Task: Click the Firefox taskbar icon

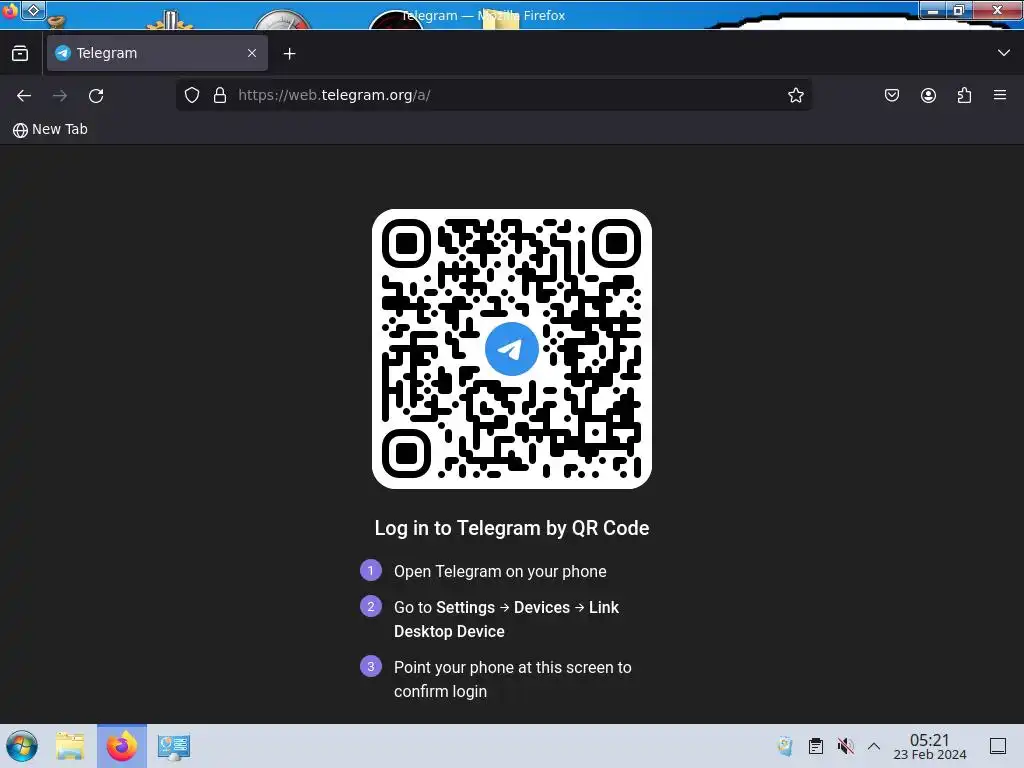Action: click(x=122, y=746)
